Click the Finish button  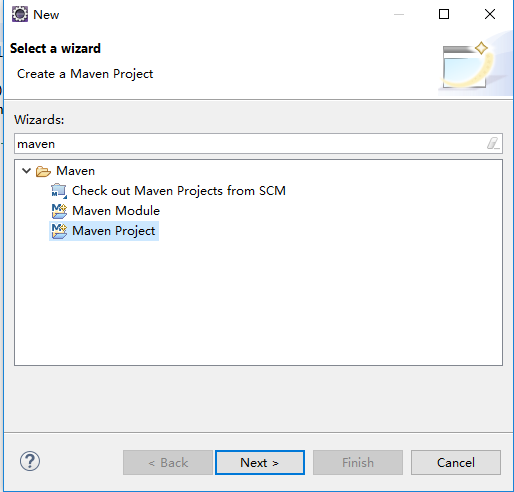click(358, 463)
